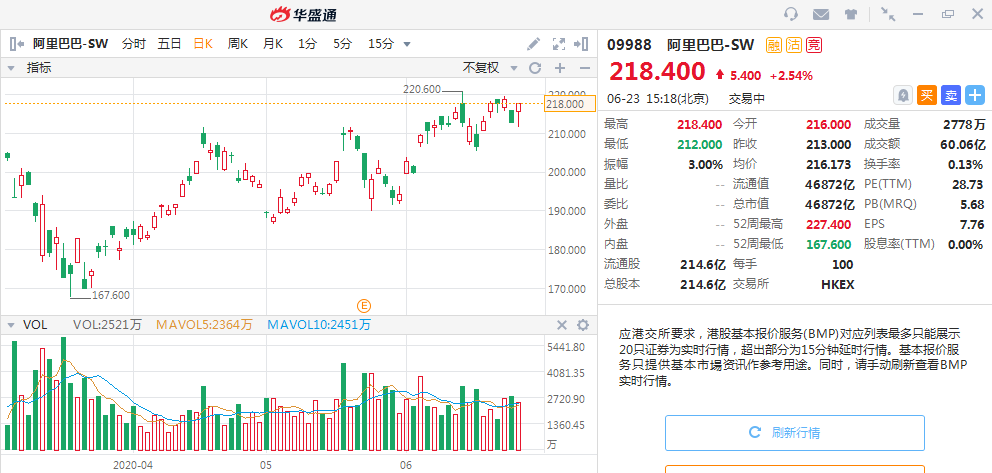Click the orange E earnings marker

click(x=364, y=306)
